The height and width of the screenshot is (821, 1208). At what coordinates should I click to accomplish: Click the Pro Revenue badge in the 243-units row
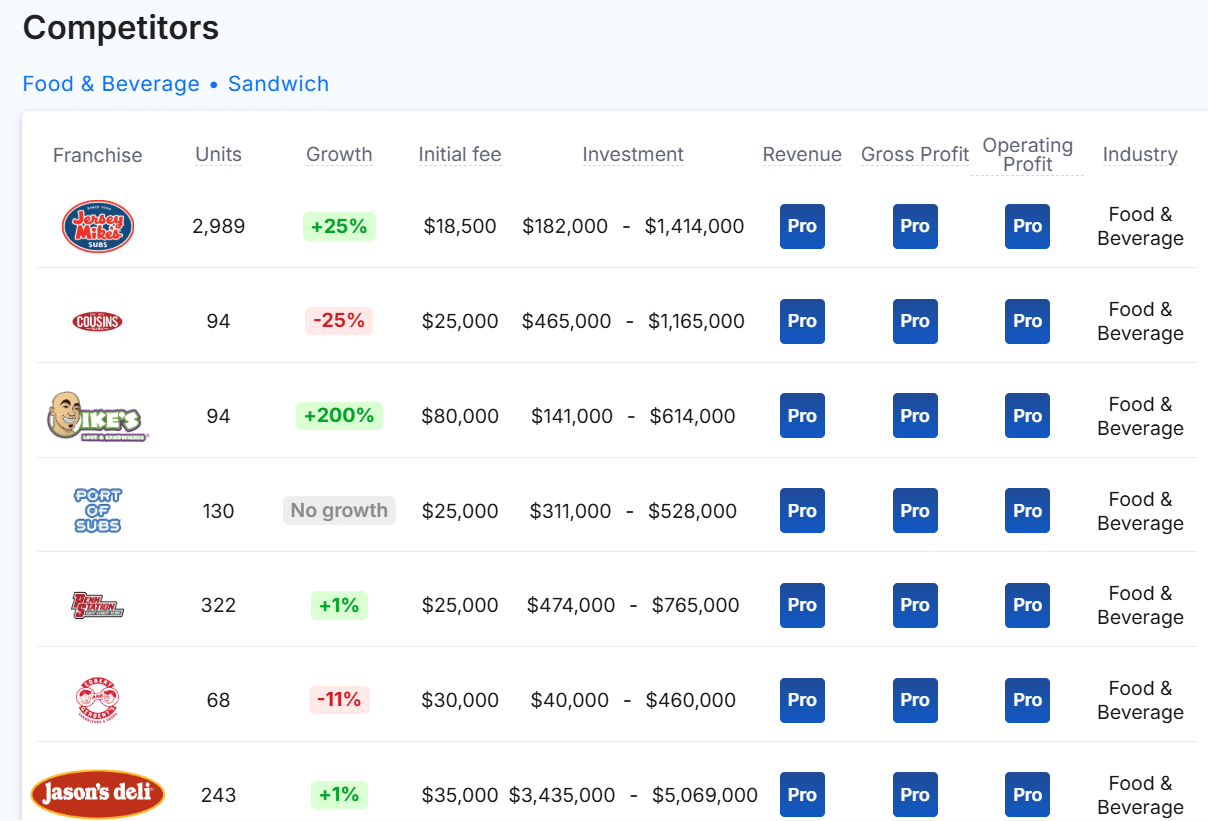pyautogui.click(x=802, y=795)
